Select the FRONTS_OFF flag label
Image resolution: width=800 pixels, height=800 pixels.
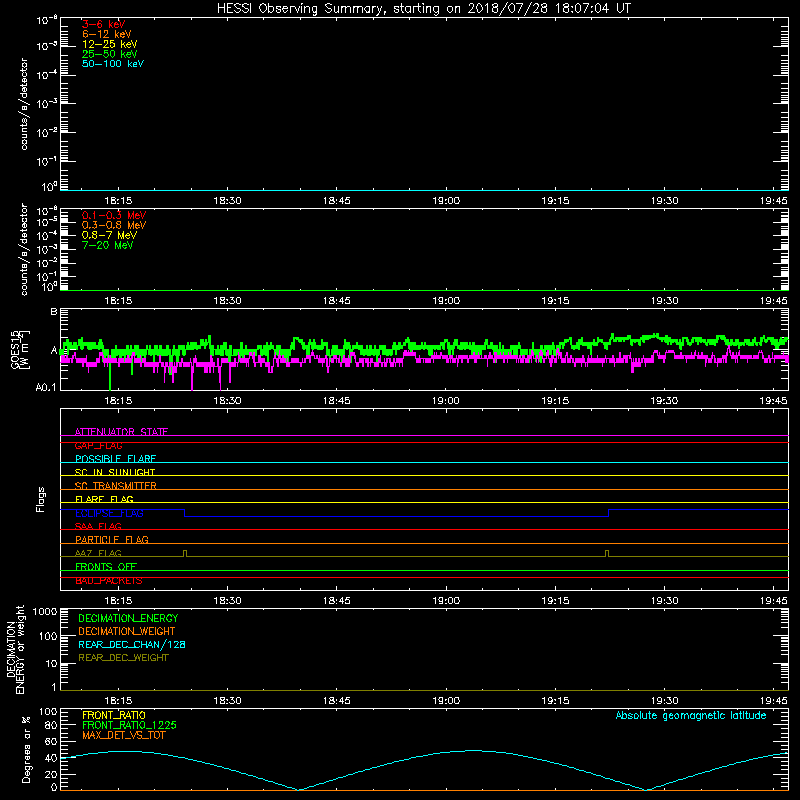point(106,567)
